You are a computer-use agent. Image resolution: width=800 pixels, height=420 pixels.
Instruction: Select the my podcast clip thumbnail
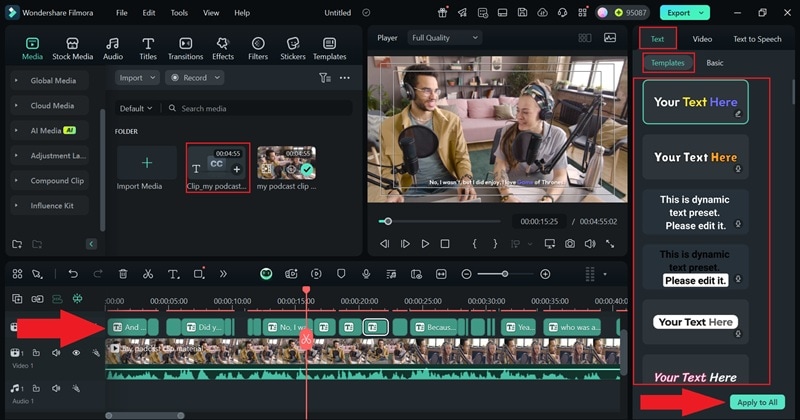(286, 163)
